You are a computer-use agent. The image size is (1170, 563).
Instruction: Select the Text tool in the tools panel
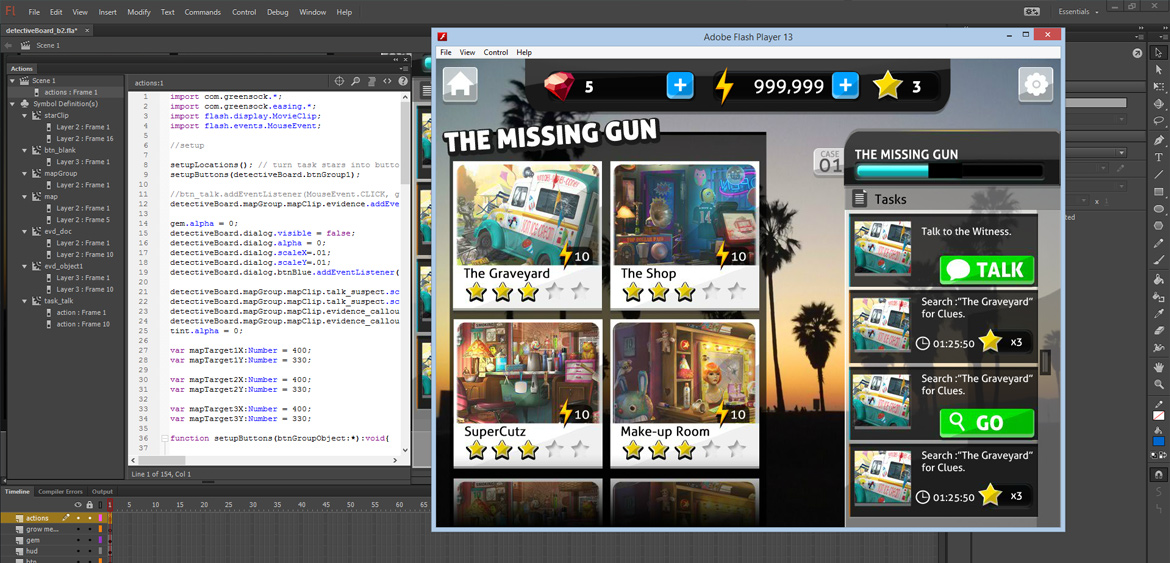(x=1158, y=157)
